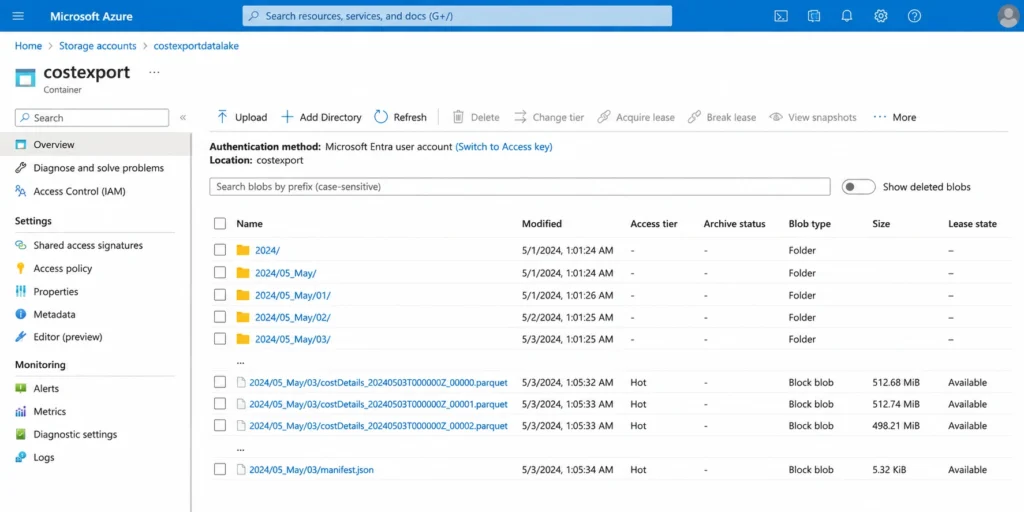Image resolution: width=1024 pixels, height=512 pixels.
Task: Launch Cloud Shell from the top bar
Action: pyautogui.click(x=780, y=16)
